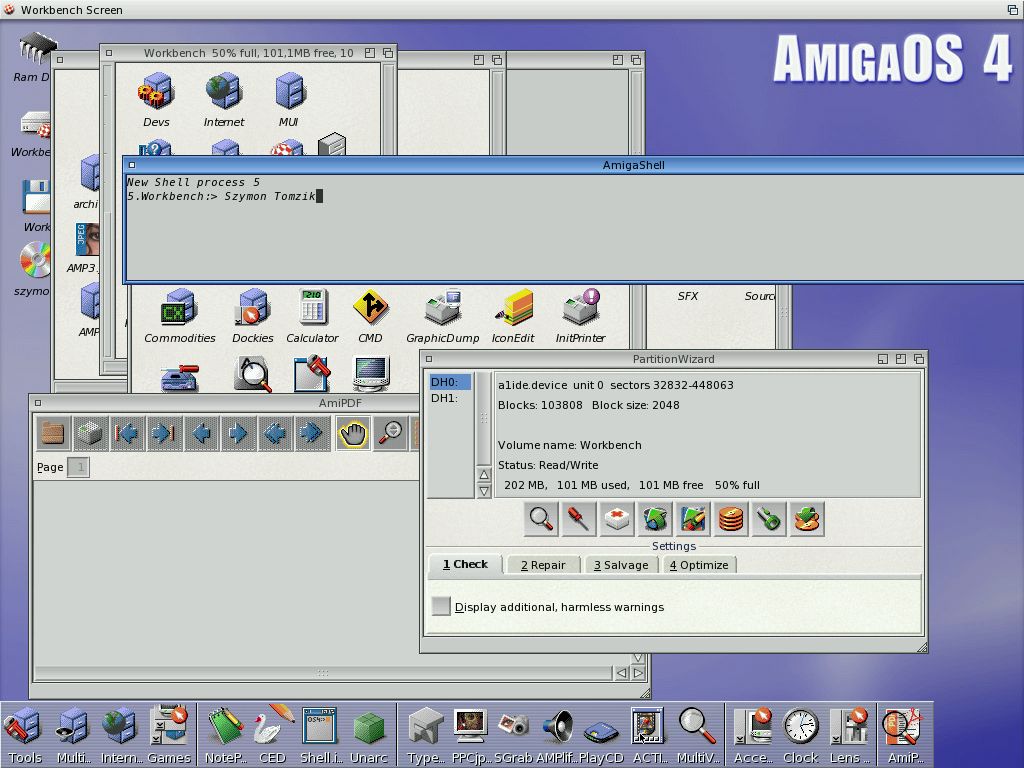Click the red screwdriver repair icon in PartitionWizard
The width and height of the screenshot is (1024, 768).
(x=579, y=519)
